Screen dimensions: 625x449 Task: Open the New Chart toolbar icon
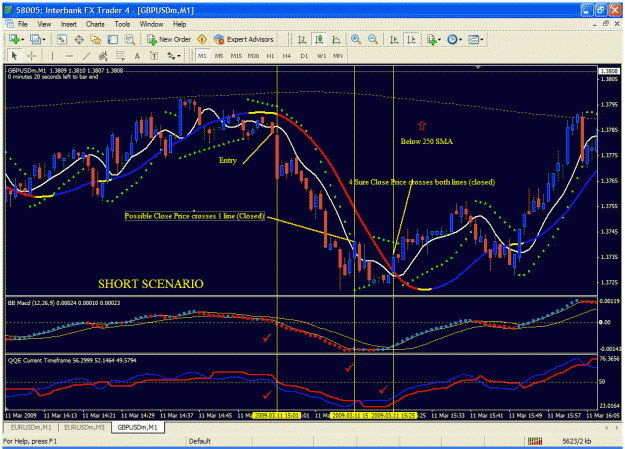[x=15, y=39]
